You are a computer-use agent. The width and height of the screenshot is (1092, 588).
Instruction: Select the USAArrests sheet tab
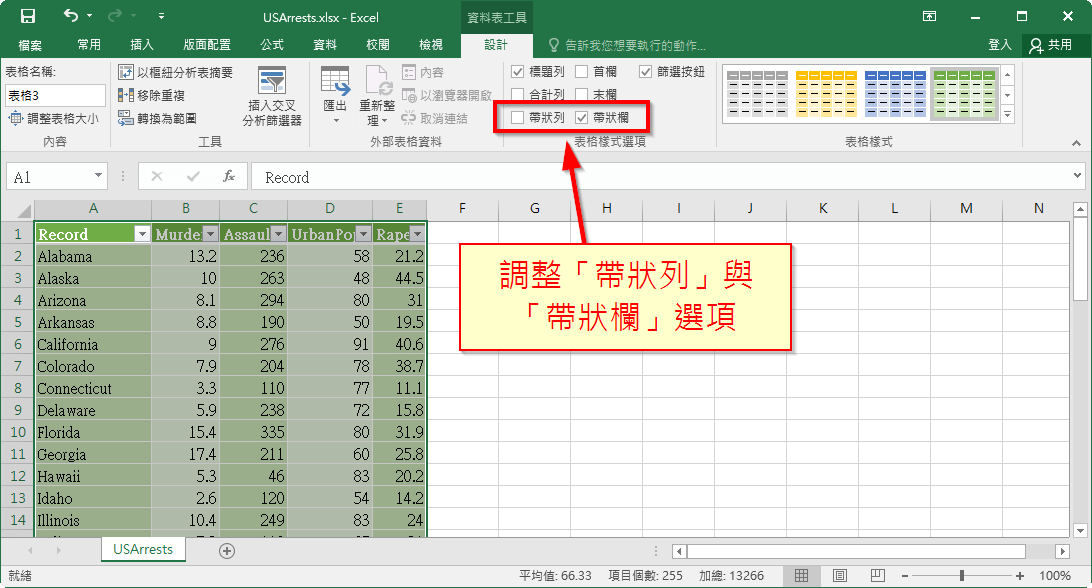point(142,549)
